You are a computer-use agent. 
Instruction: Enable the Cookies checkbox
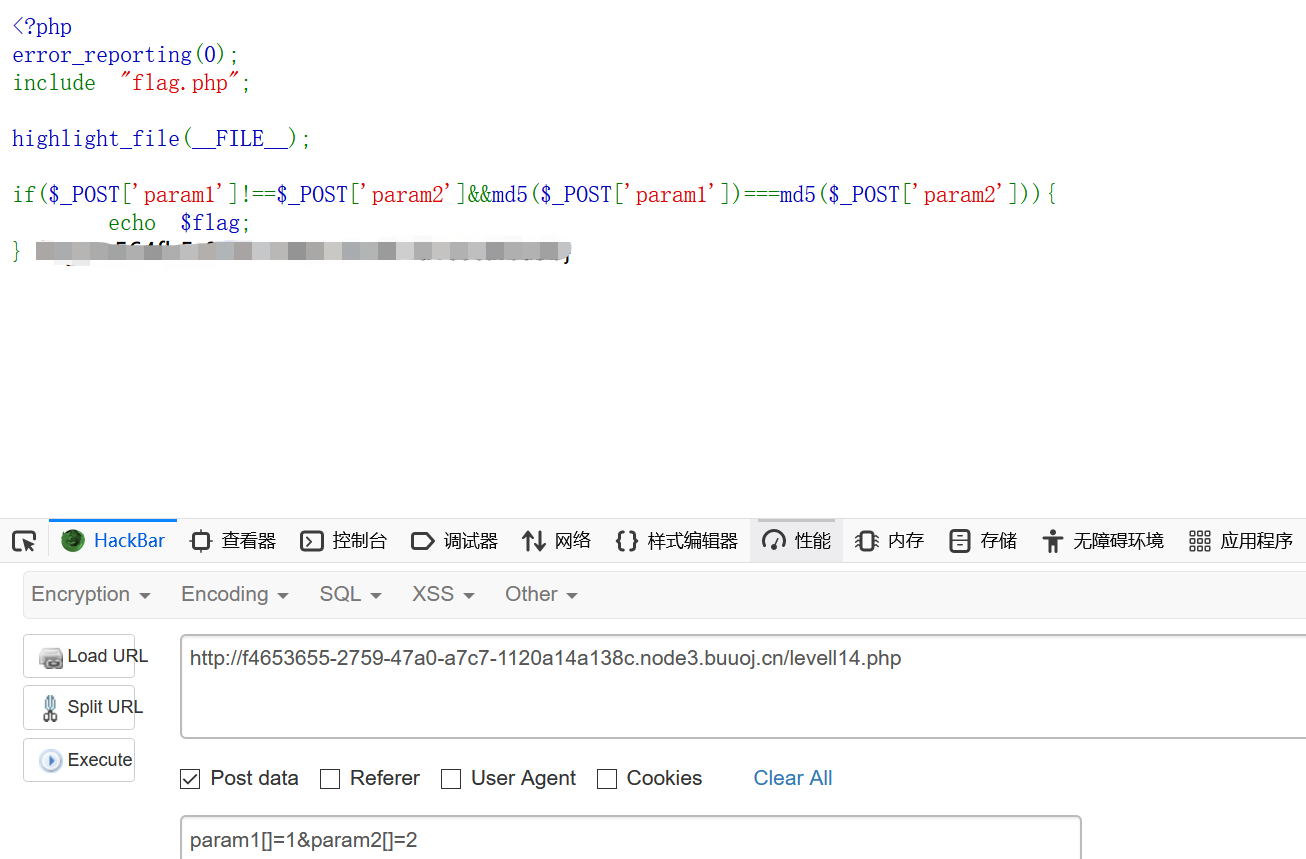[607, 778]
